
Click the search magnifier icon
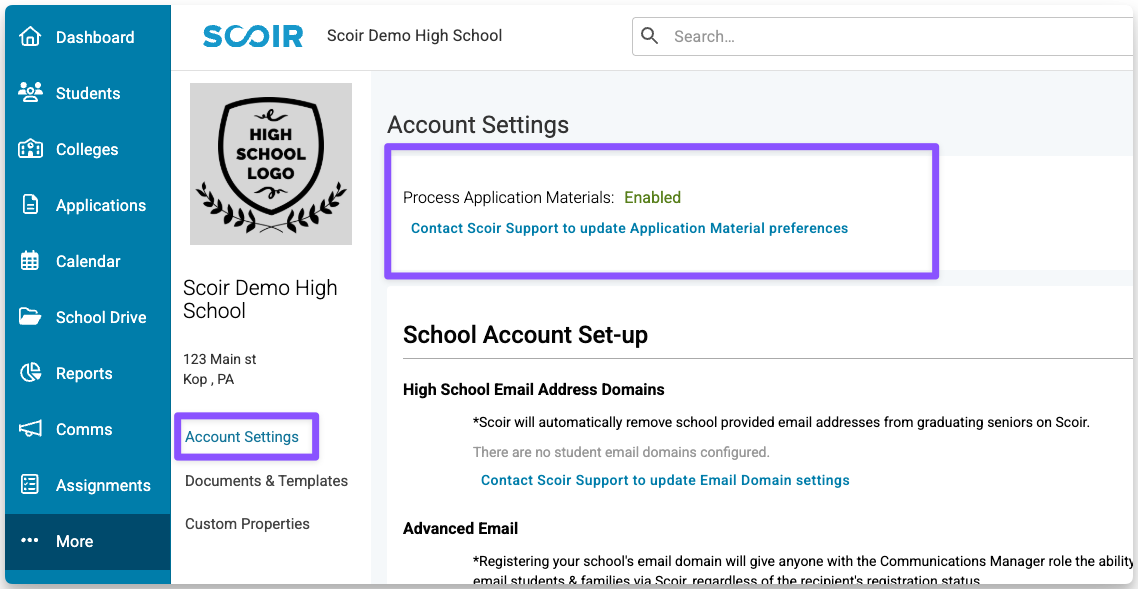(x=650, y=36)
